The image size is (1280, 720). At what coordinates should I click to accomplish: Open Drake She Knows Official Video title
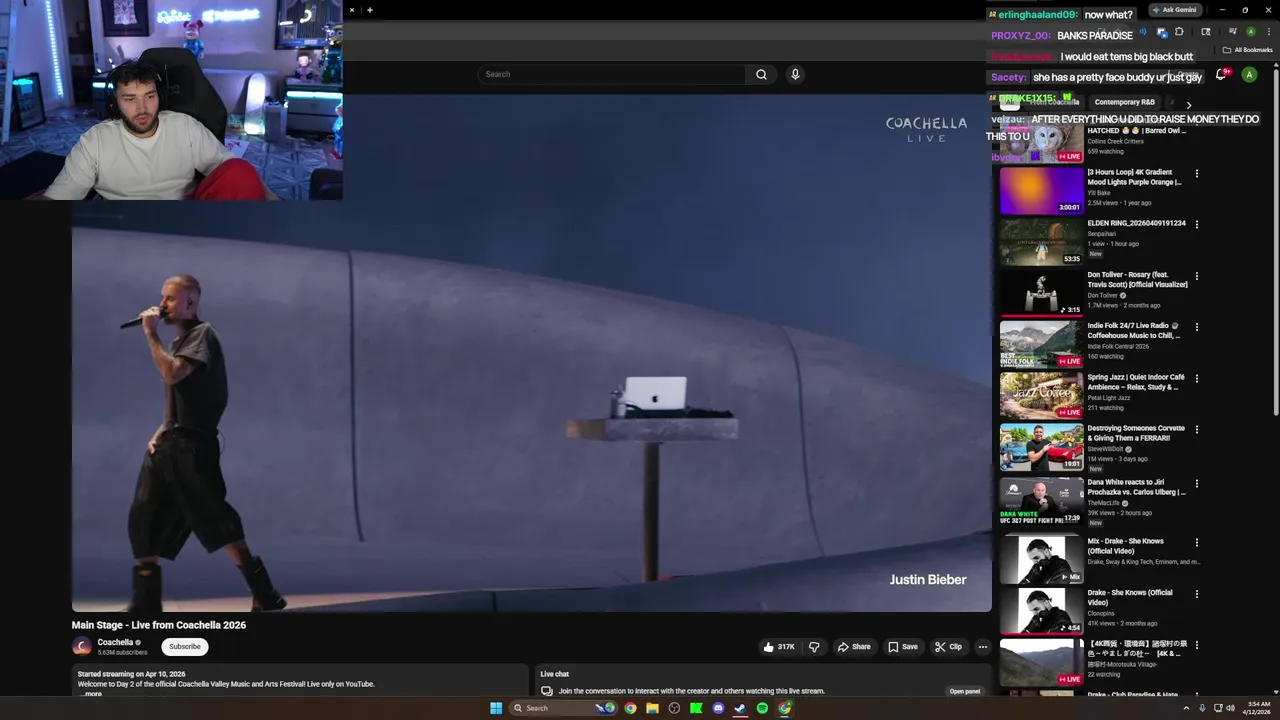point(1130,597)
